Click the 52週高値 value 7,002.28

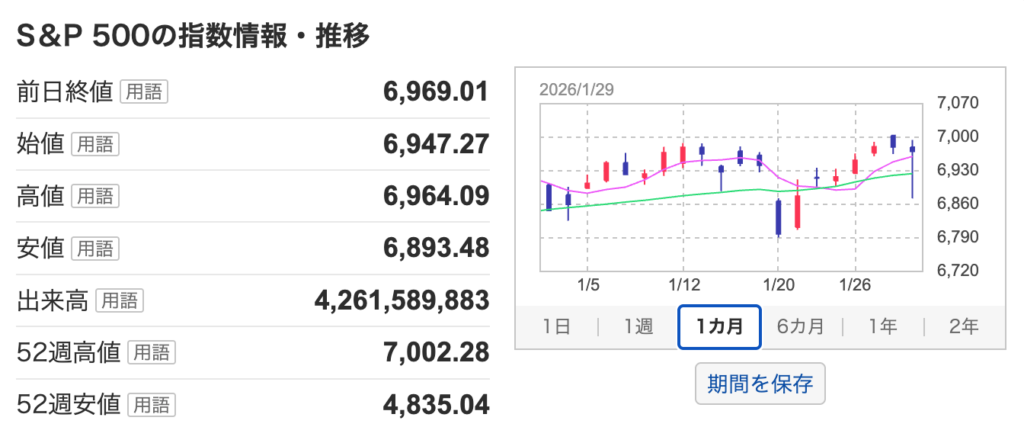(x=436, y=352)
